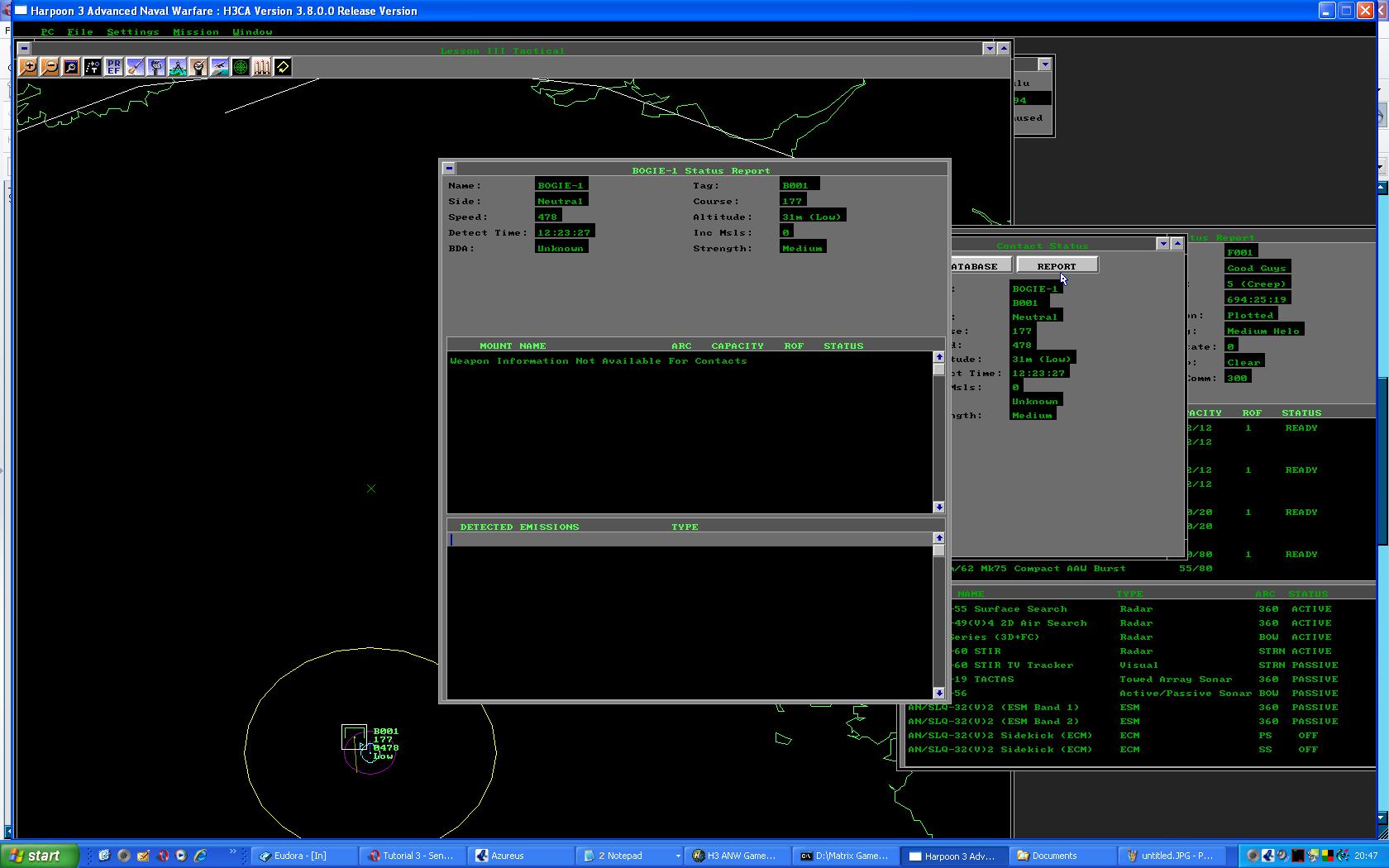Open the File menu
Viewport: 1389px width, 868px height.
[79, 31]
